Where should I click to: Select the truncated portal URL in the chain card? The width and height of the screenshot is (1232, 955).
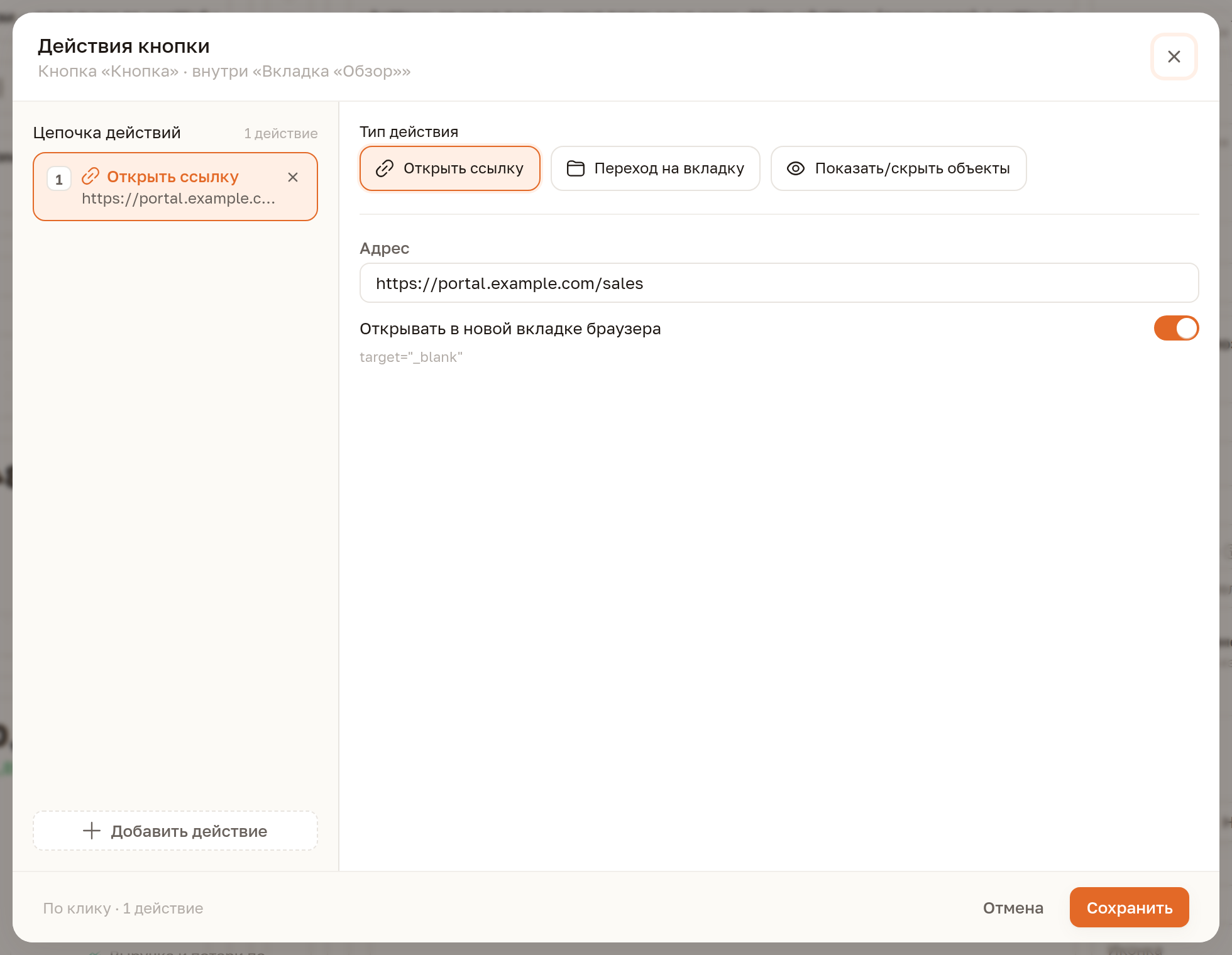point(179,199)
